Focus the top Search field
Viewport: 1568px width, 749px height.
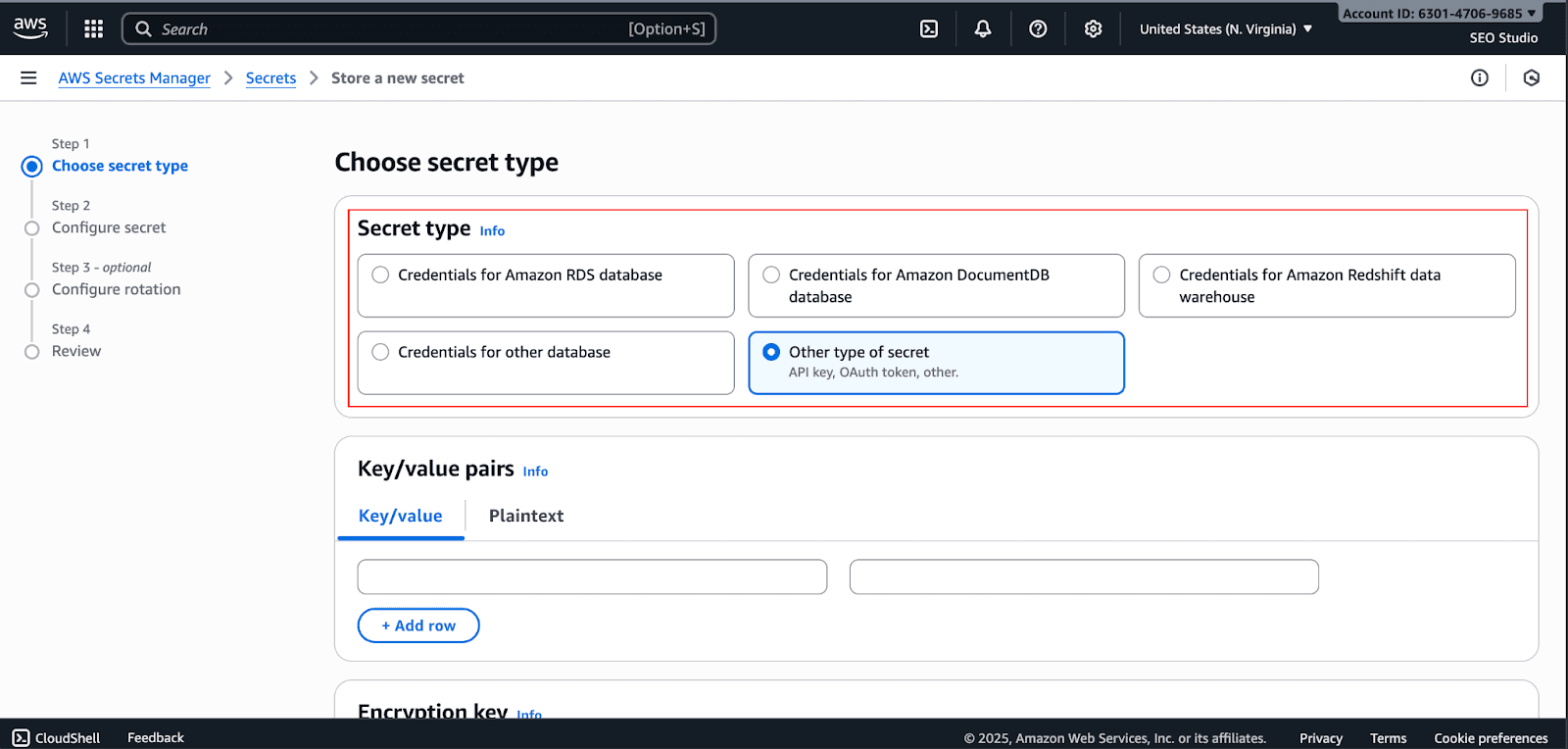pos(418,28)
